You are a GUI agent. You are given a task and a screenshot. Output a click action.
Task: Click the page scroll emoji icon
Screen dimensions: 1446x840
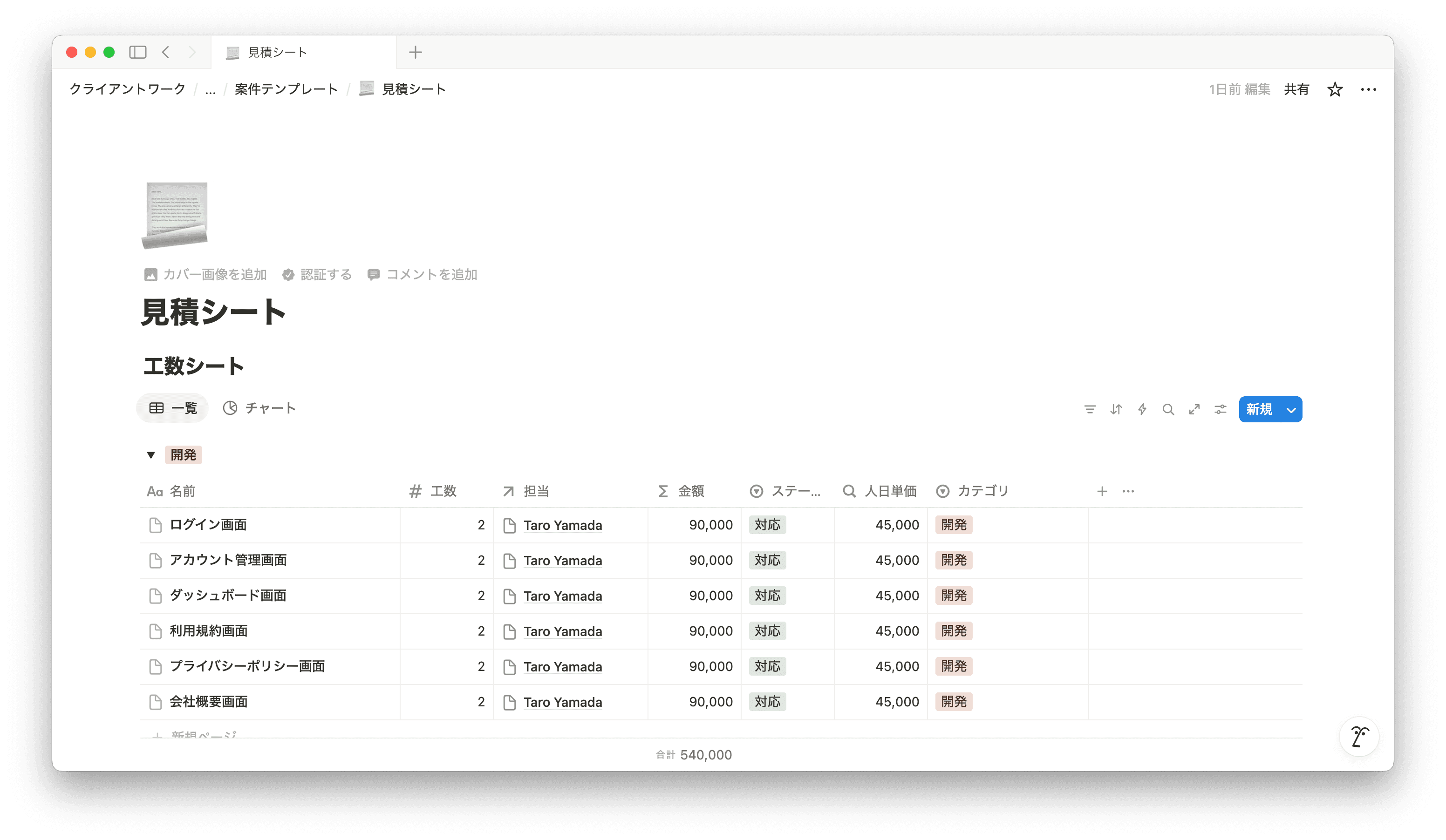coord(175,216)
